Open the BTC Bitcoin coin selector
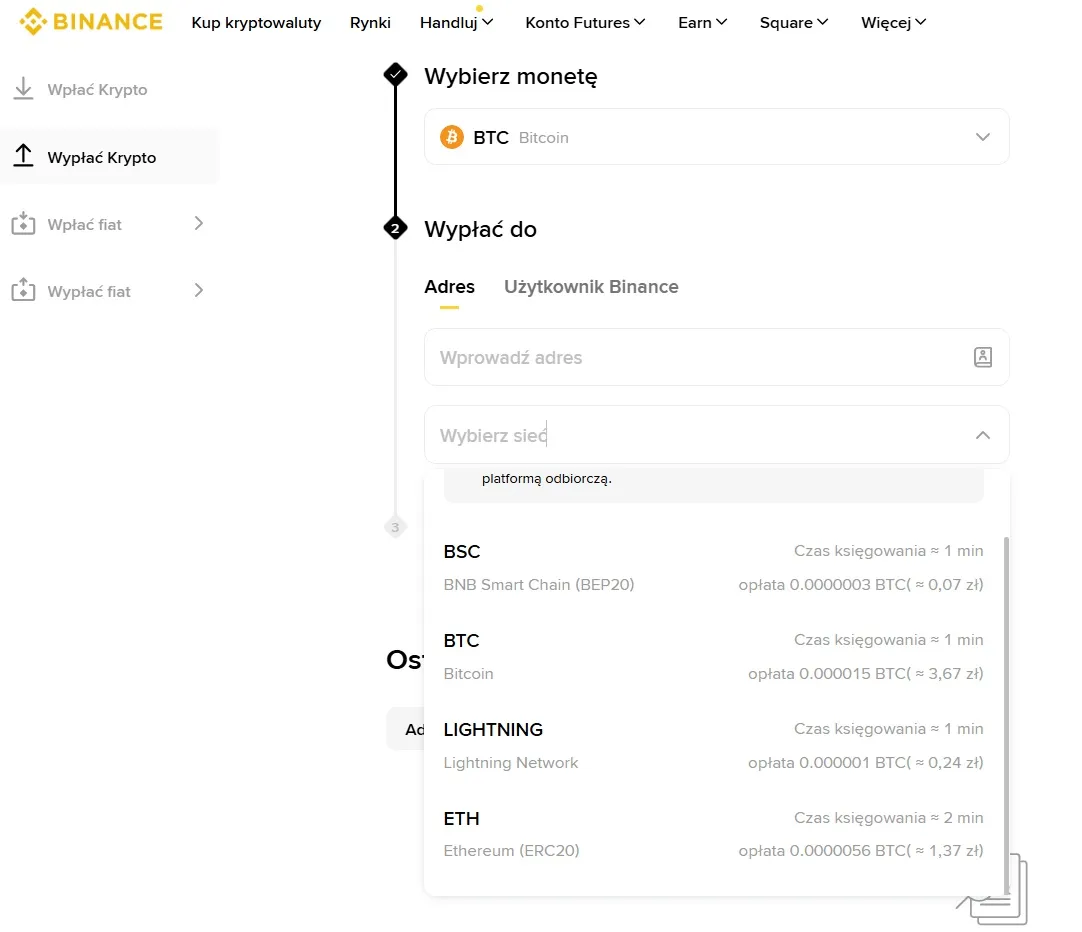 716,137
